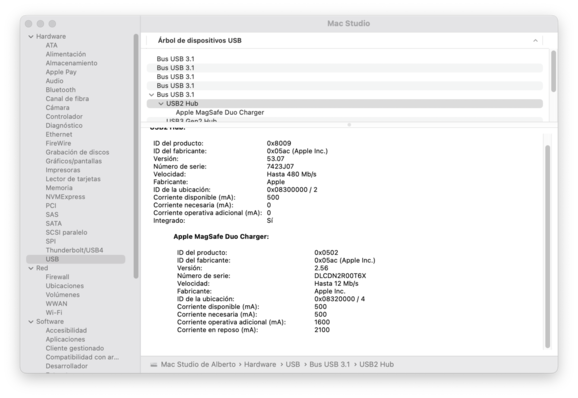
Task: Open the Firewall network item
Action: coord(58,277)
